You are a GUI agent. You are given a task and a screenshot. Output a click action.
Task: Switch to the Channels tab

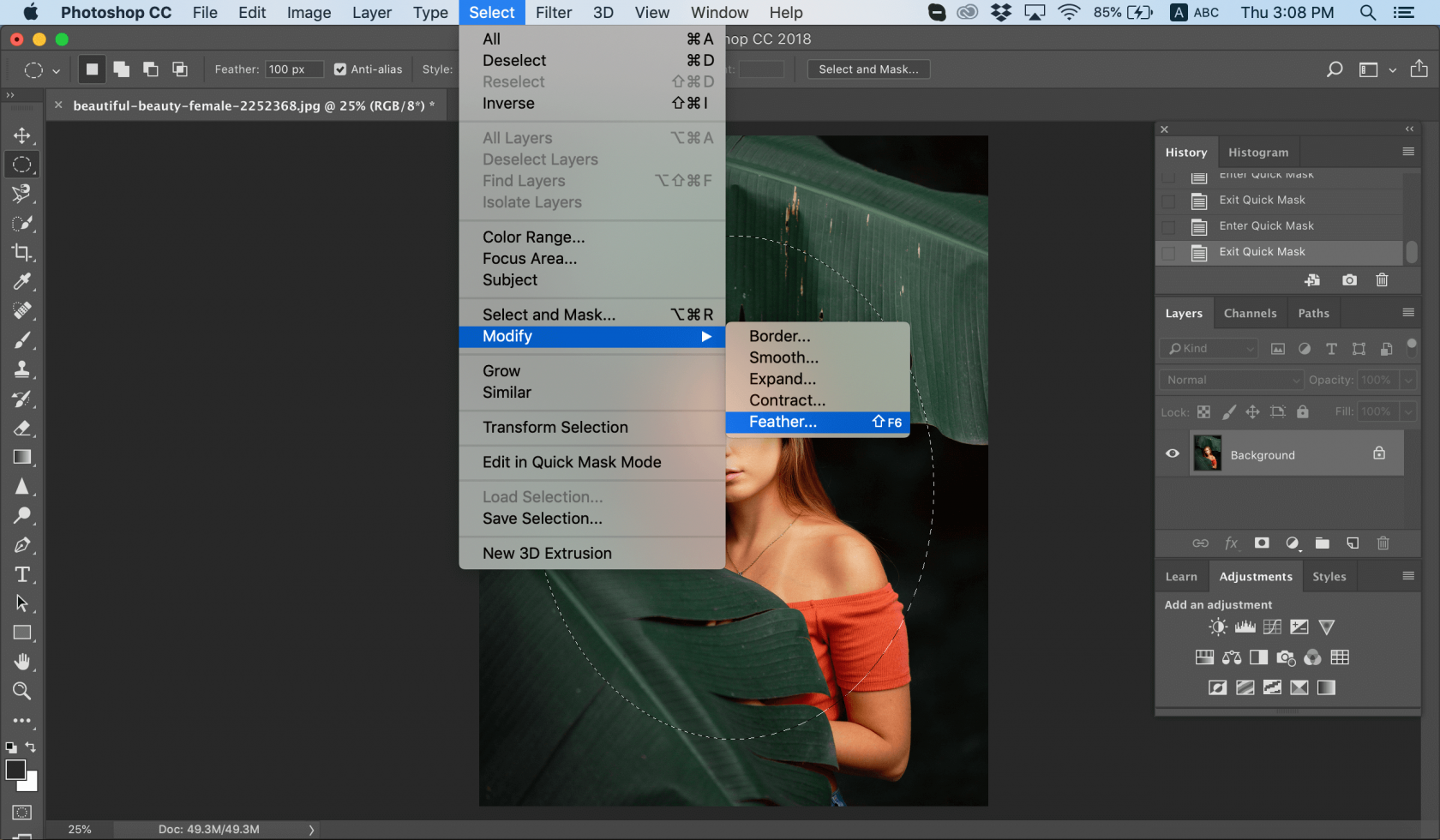(x=1250, y=313)
